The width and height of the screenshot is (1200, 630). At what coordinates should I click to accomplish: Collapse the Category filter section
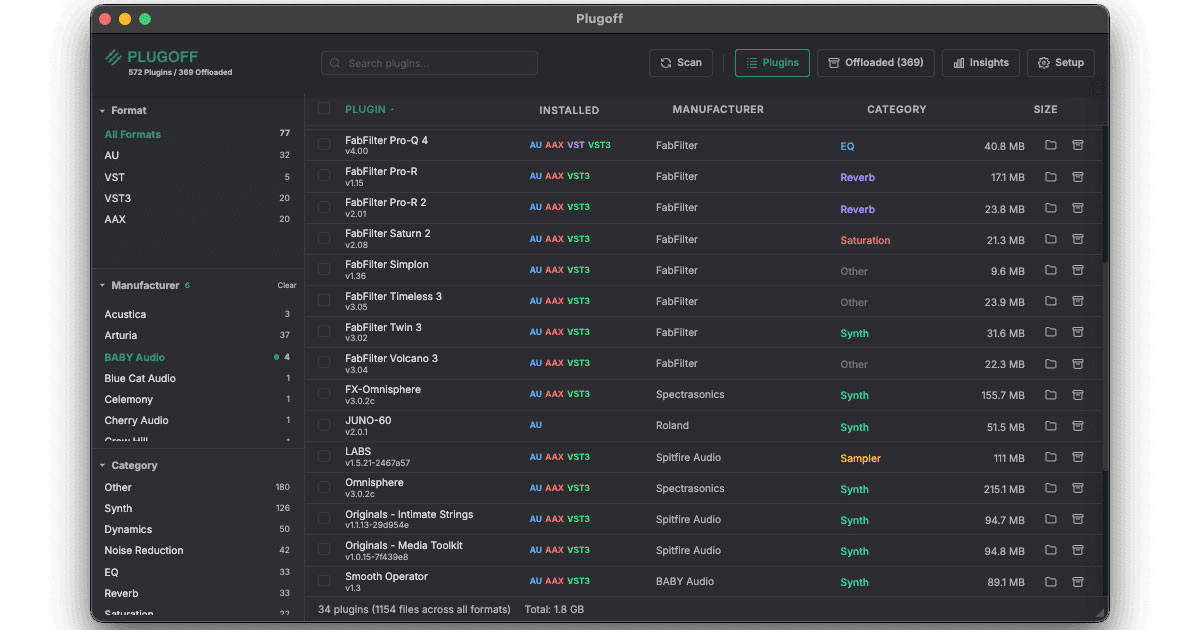click(x=102, y=466)
